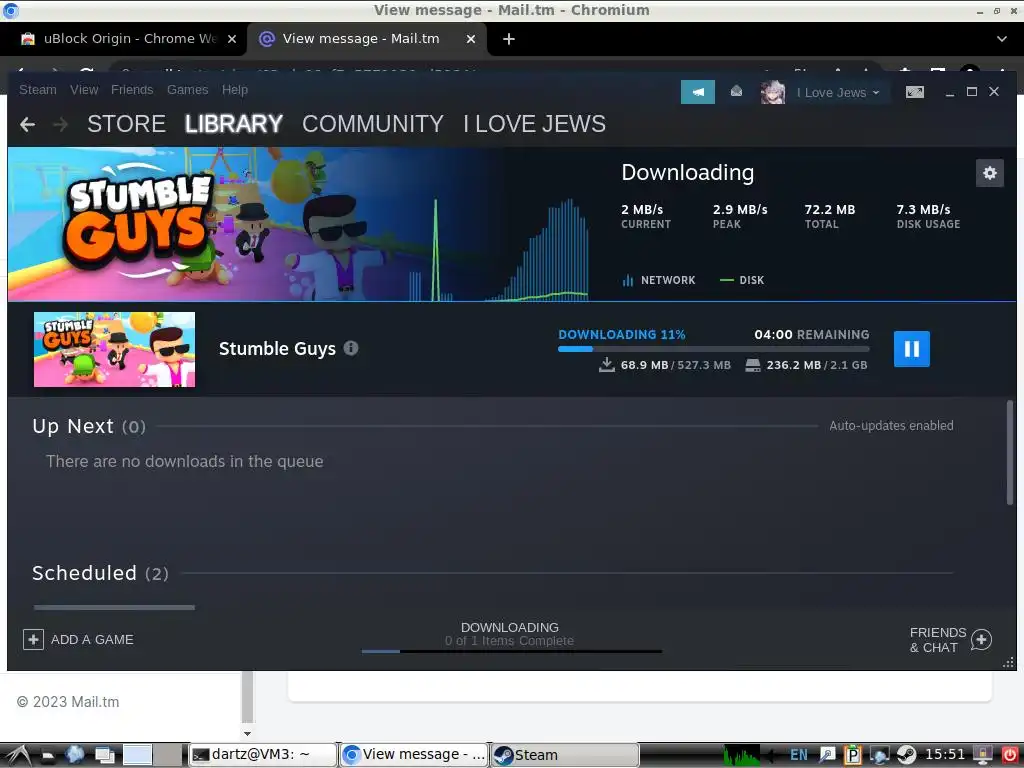Click the EN keyboard layout indicator
This screenshot has height=768, width=1024.
click(x=799, y=755)
